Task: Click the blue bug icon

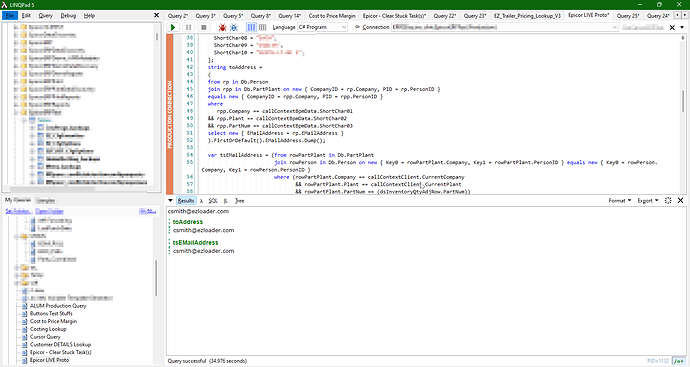Action: coord(234,27)
